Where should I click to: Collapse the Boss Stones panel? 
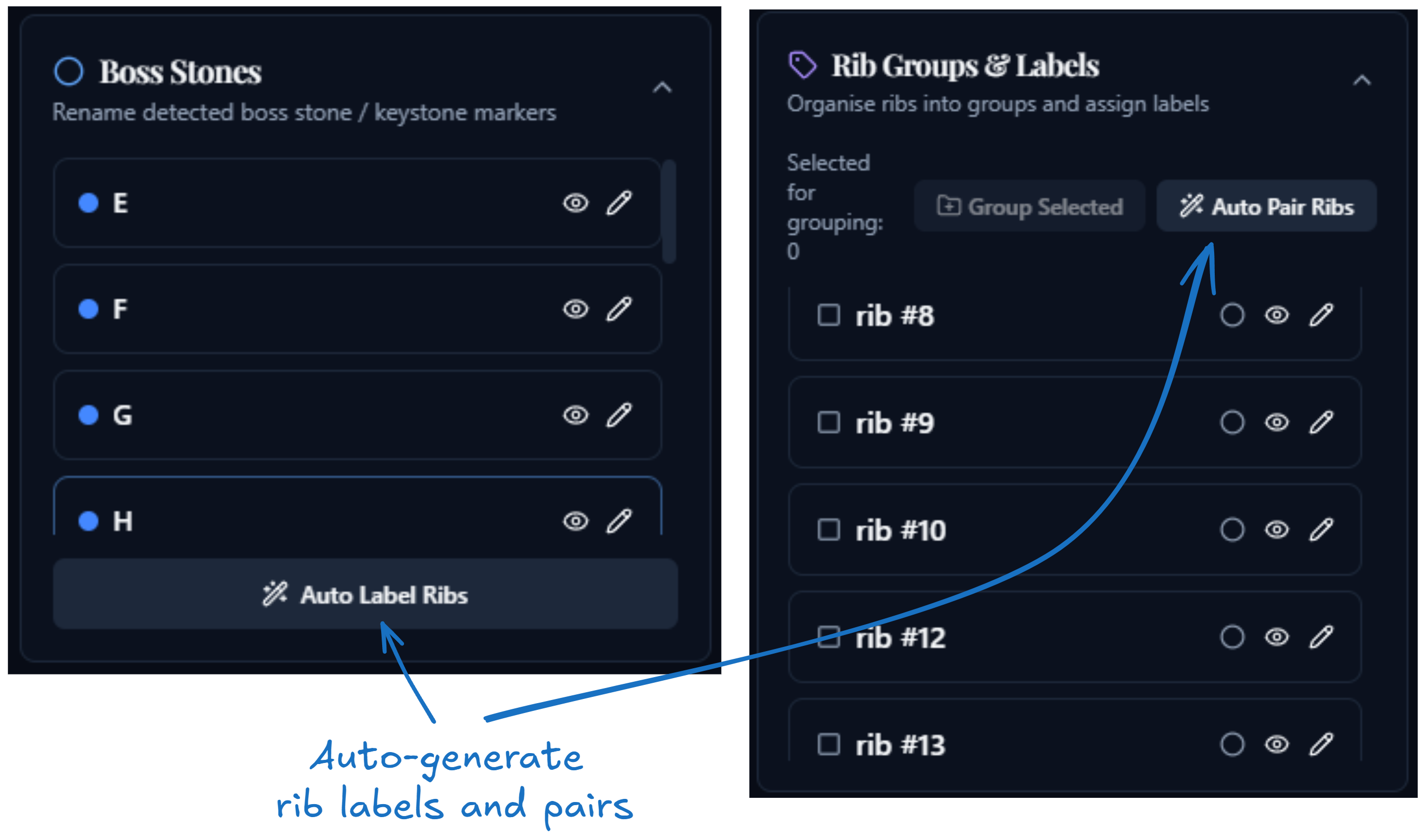pos(662,88)
